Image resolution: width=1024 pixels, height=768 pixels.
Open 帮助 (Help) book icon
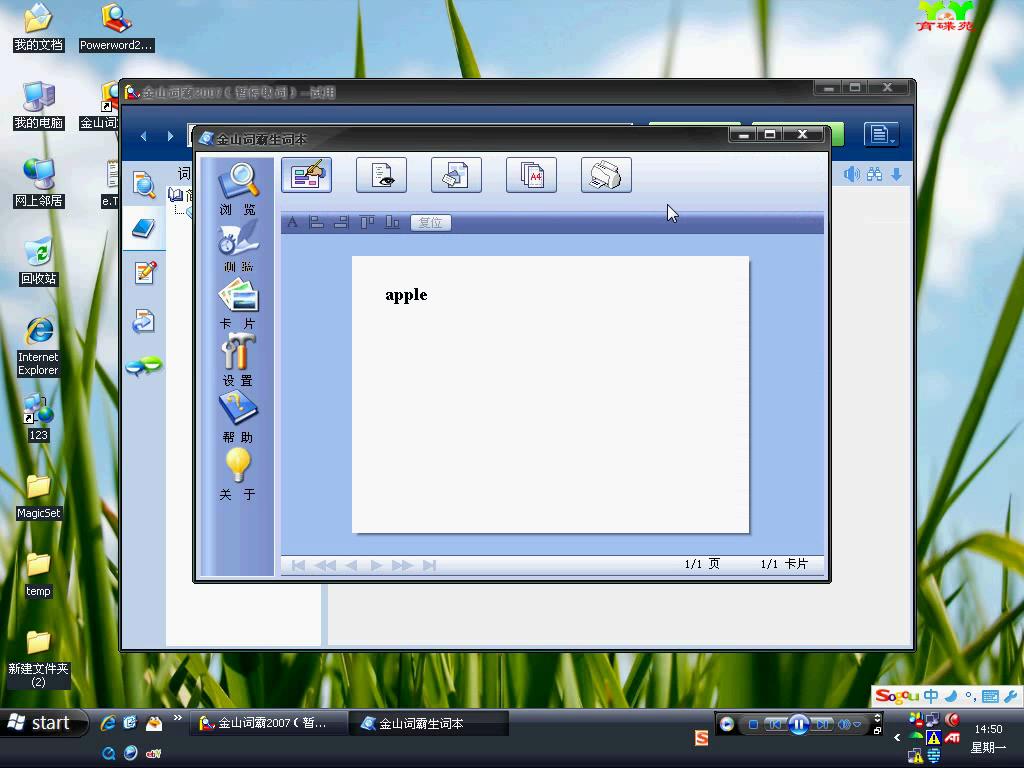point(238,418)
